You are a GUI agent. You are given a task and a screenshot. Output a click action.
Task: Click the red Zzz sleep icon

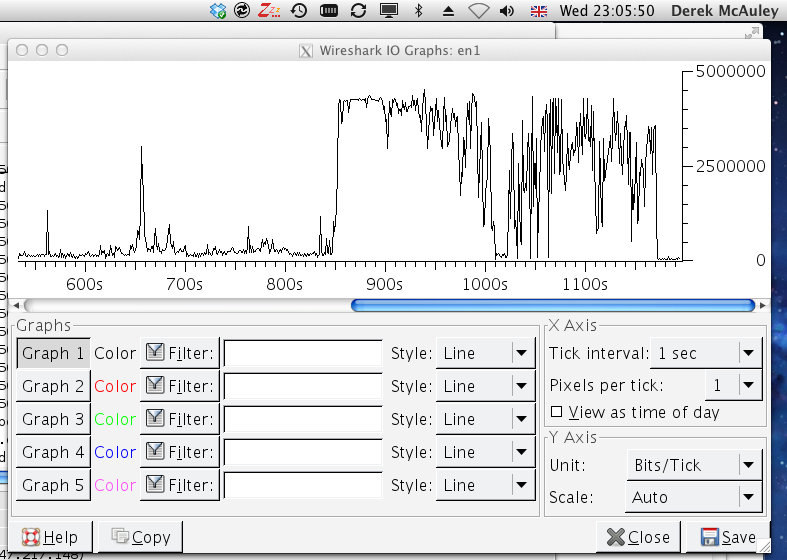[x=270, y=11]
